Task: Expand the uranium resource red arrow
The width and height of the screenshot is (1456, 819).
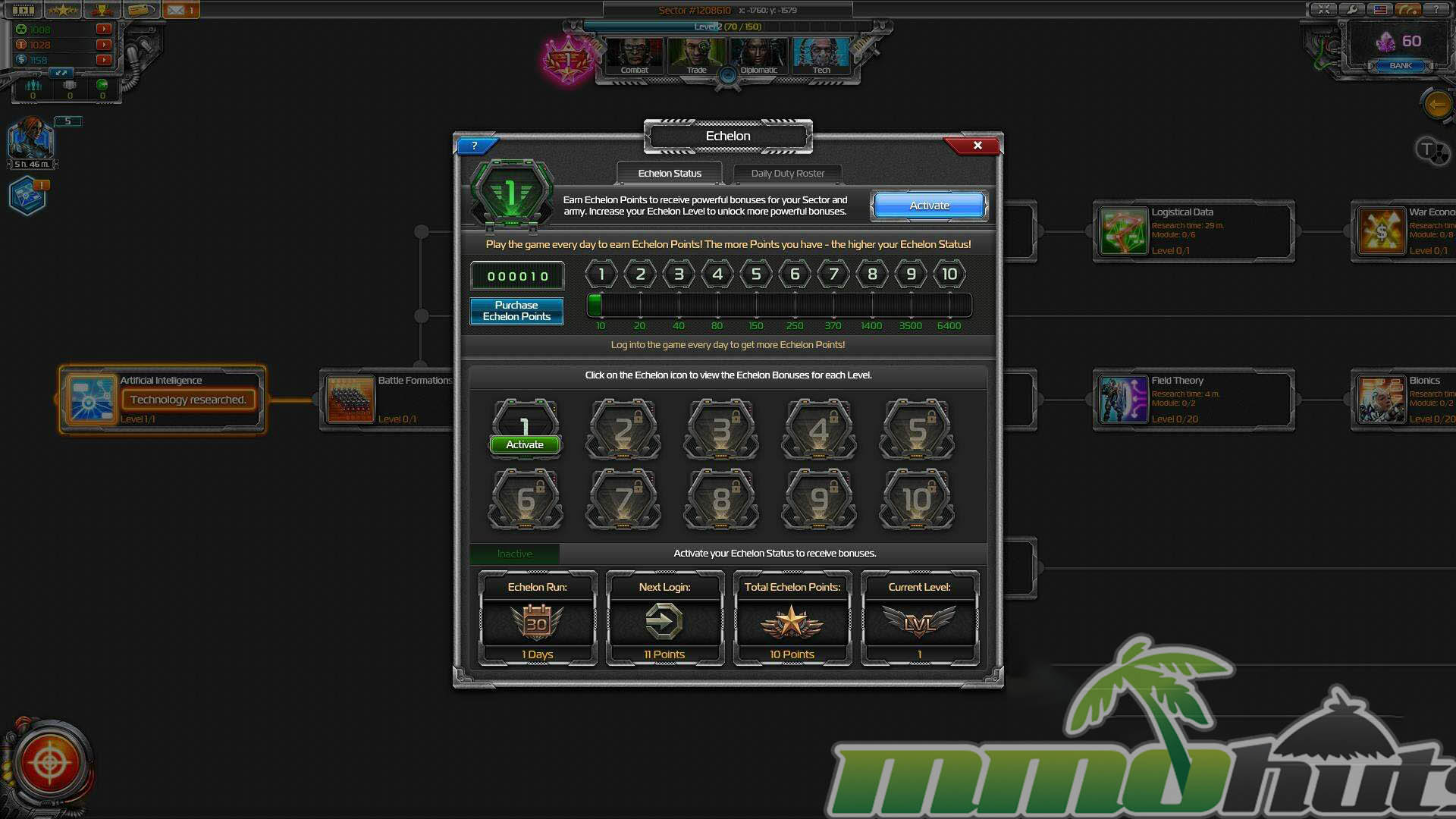Action: (x=104, y=29)
